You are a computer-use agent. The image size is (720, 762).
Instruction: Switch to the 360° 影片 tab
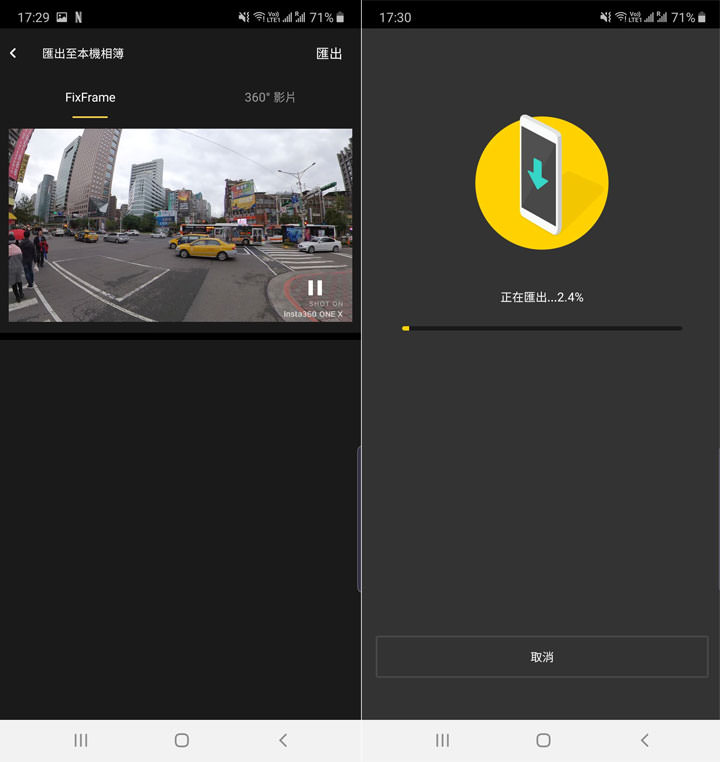[270, 97]
